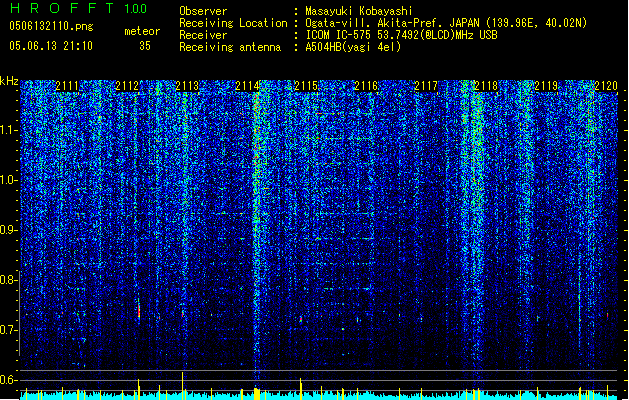Click the 2112 time marker
Viewport: 629px width, 400px height.
pyautogui.click(x=127, y=86)
